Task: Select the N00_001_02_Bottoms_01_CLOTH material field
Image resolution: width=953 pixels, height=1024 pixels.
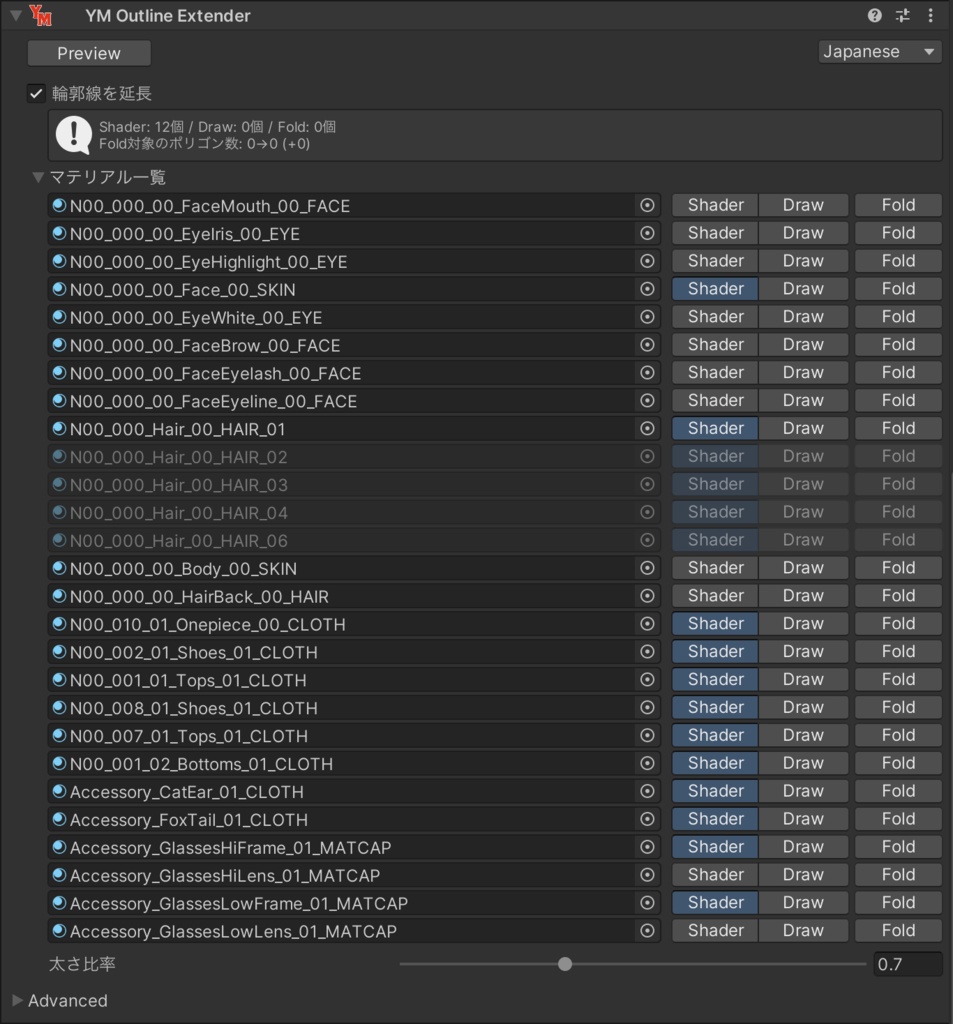Action: pos(354,763)
